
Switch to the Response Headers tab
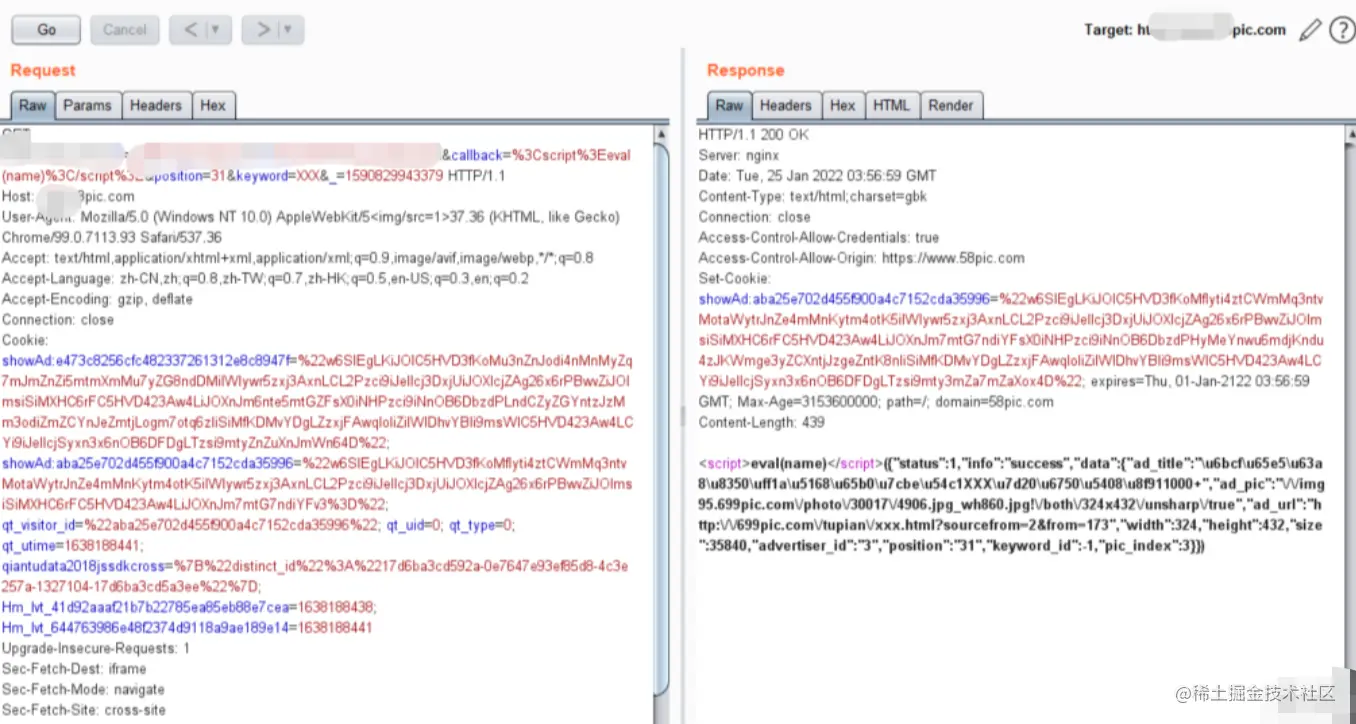point(786,105)
